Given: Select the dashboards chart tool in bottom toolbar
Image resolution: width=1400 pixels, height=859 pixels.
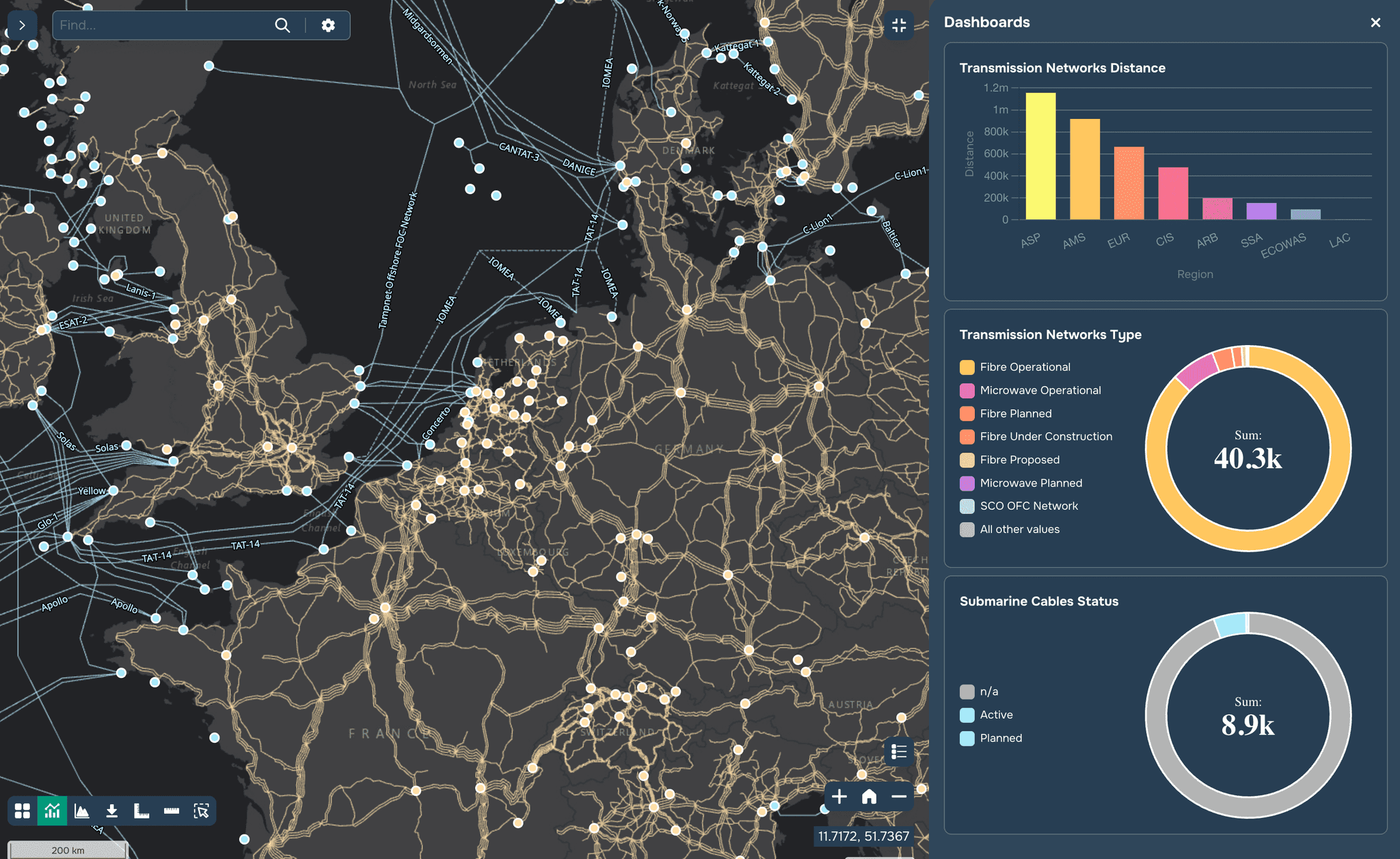Looking at the screenshot, I should pos(53,810).
